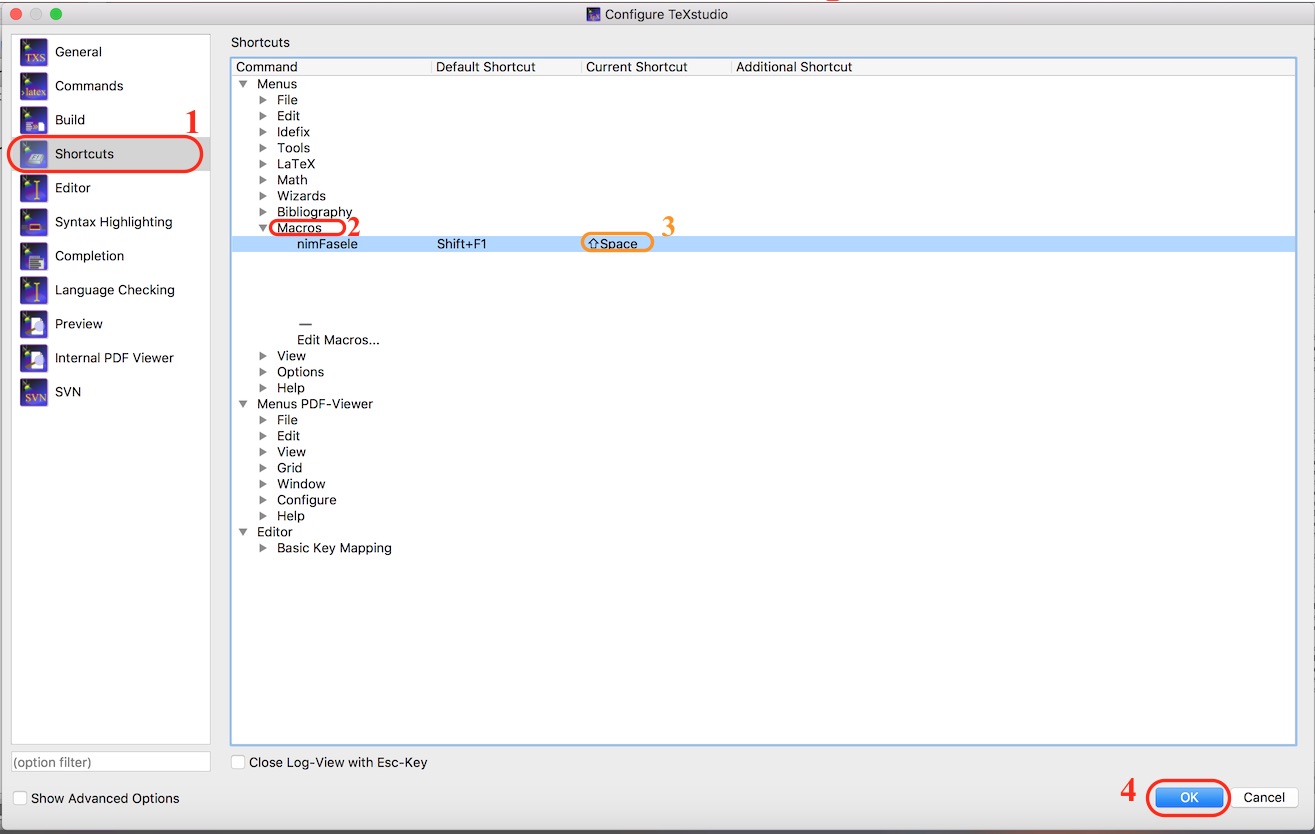Viewport: 1315px width, 834px height.
Task: Expand the Bibliography node
Action: (264, 212)
